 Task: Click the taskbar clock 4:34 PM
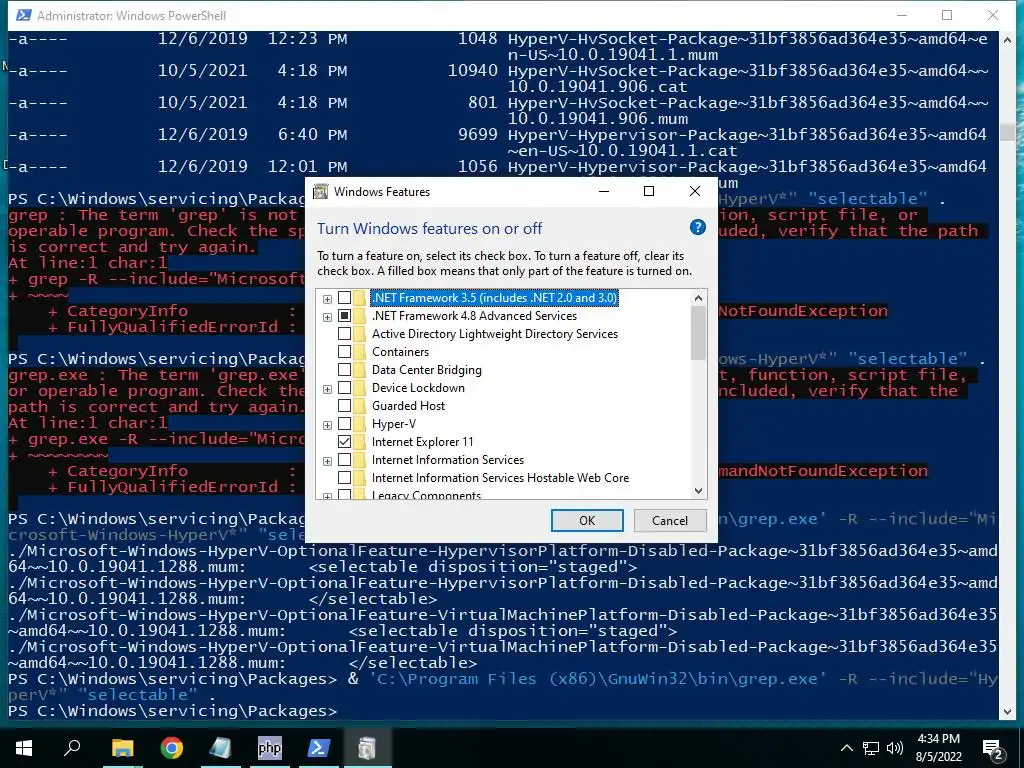pos(938,739)
